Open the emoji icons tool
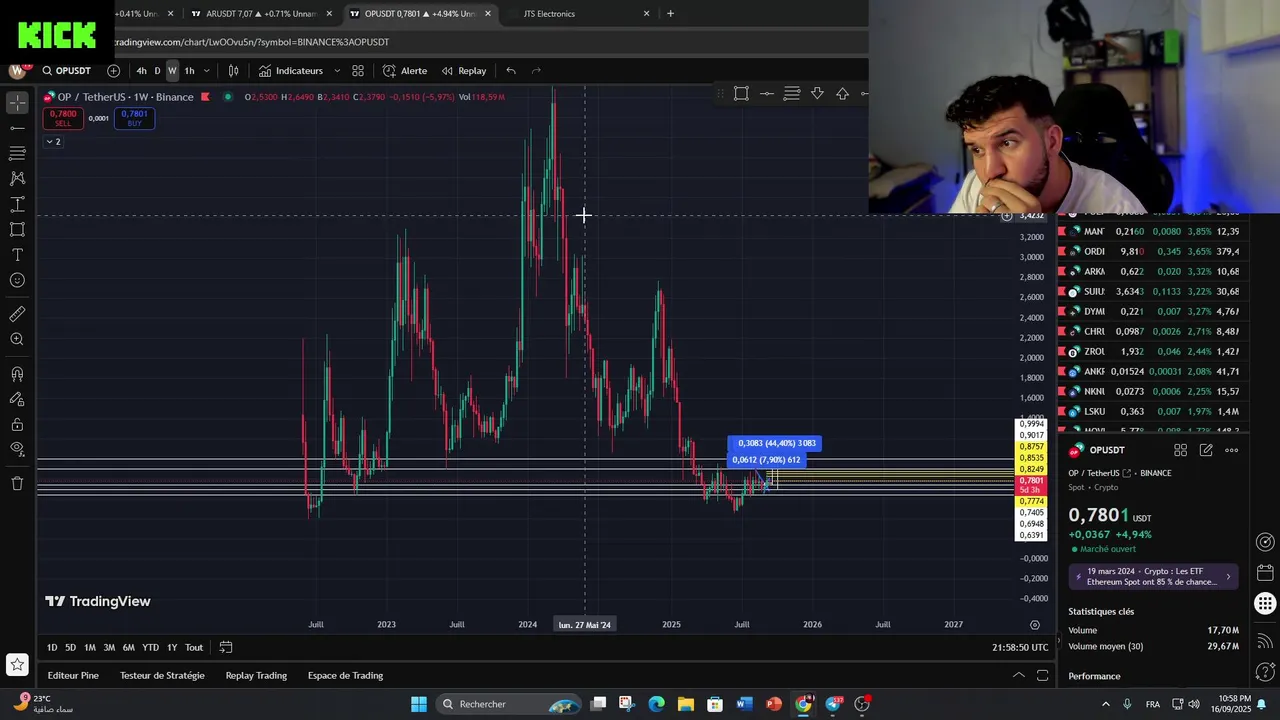Viewport: 1280px width, 720px height. tap(17, 280)
